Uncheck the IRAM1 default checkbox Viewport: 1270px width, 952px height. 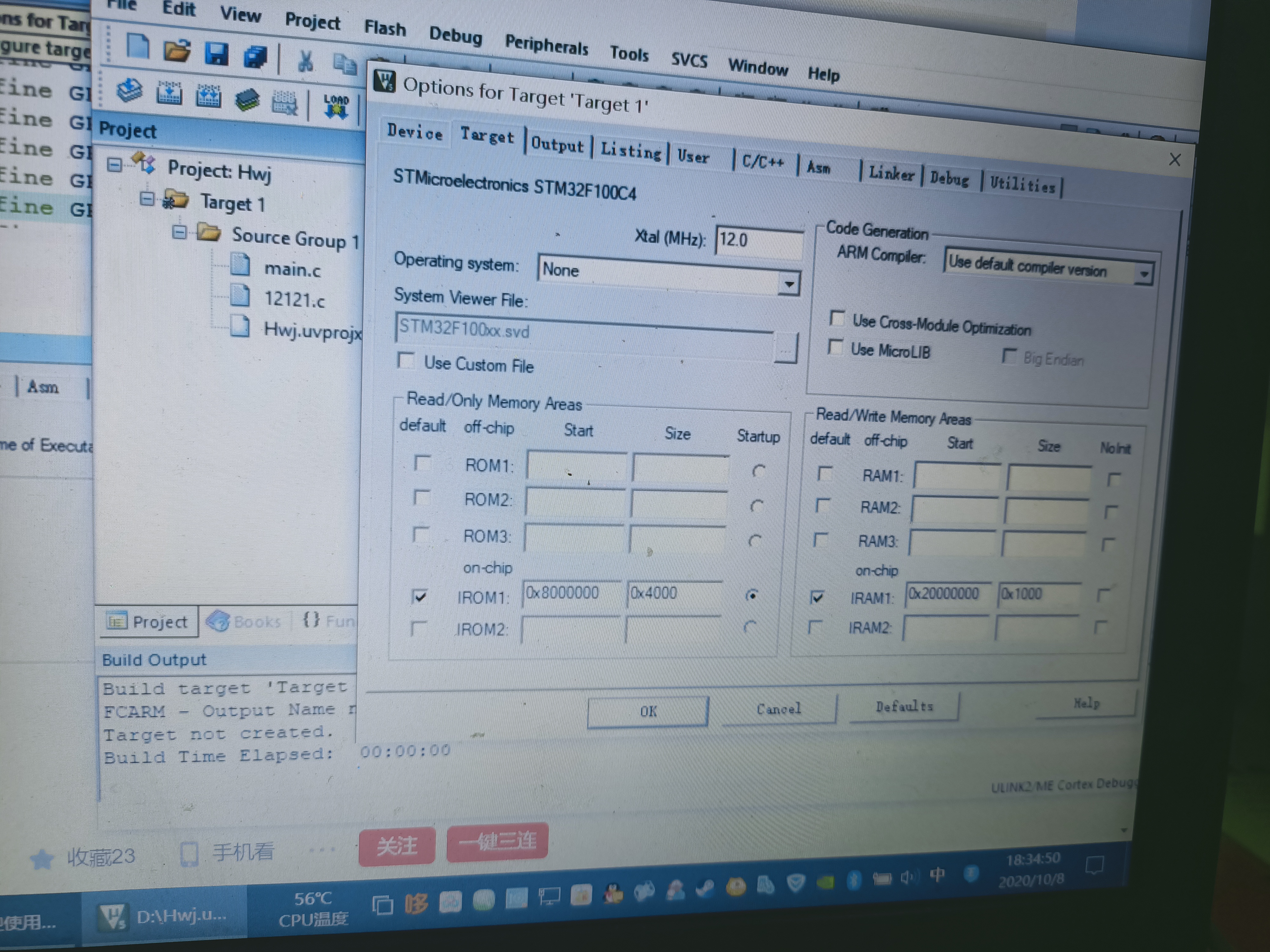tap(816, 597)
